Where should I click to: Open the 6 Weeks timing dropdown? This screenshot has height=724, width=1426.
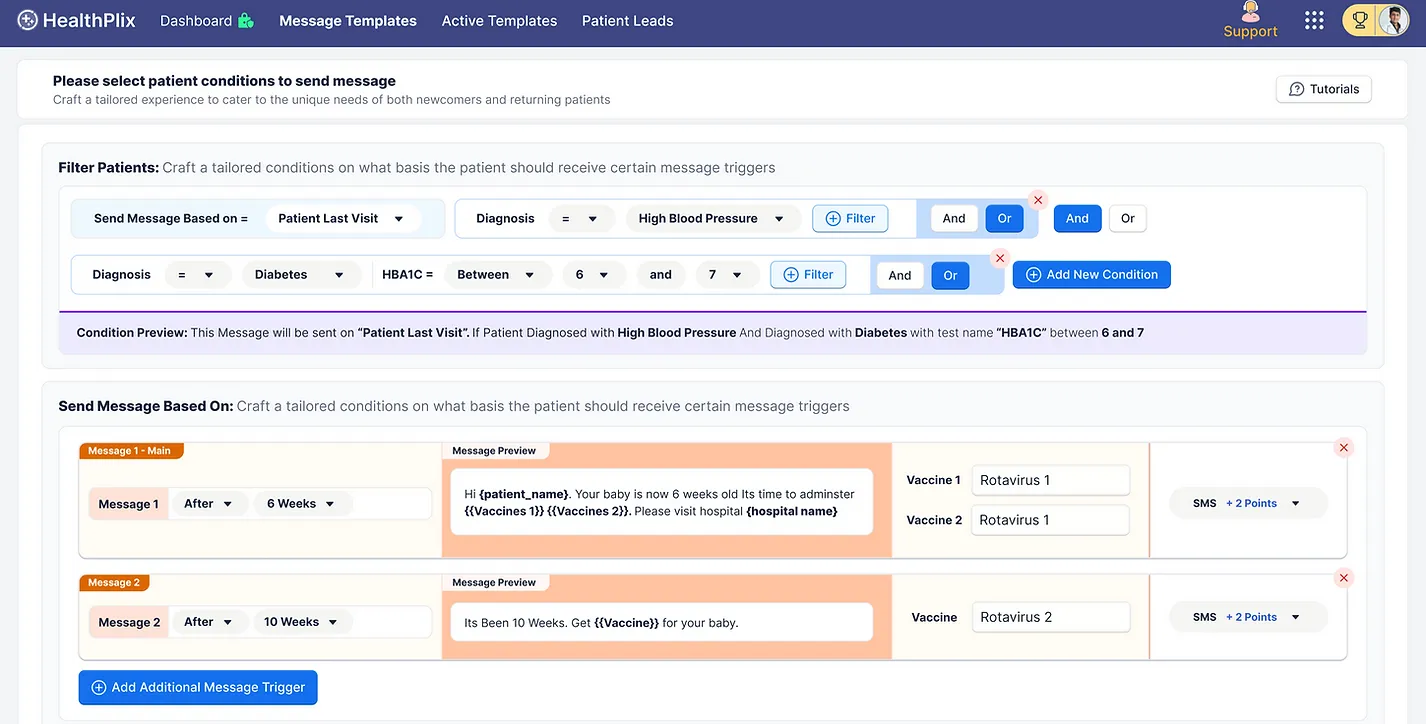tap(302, 504)
